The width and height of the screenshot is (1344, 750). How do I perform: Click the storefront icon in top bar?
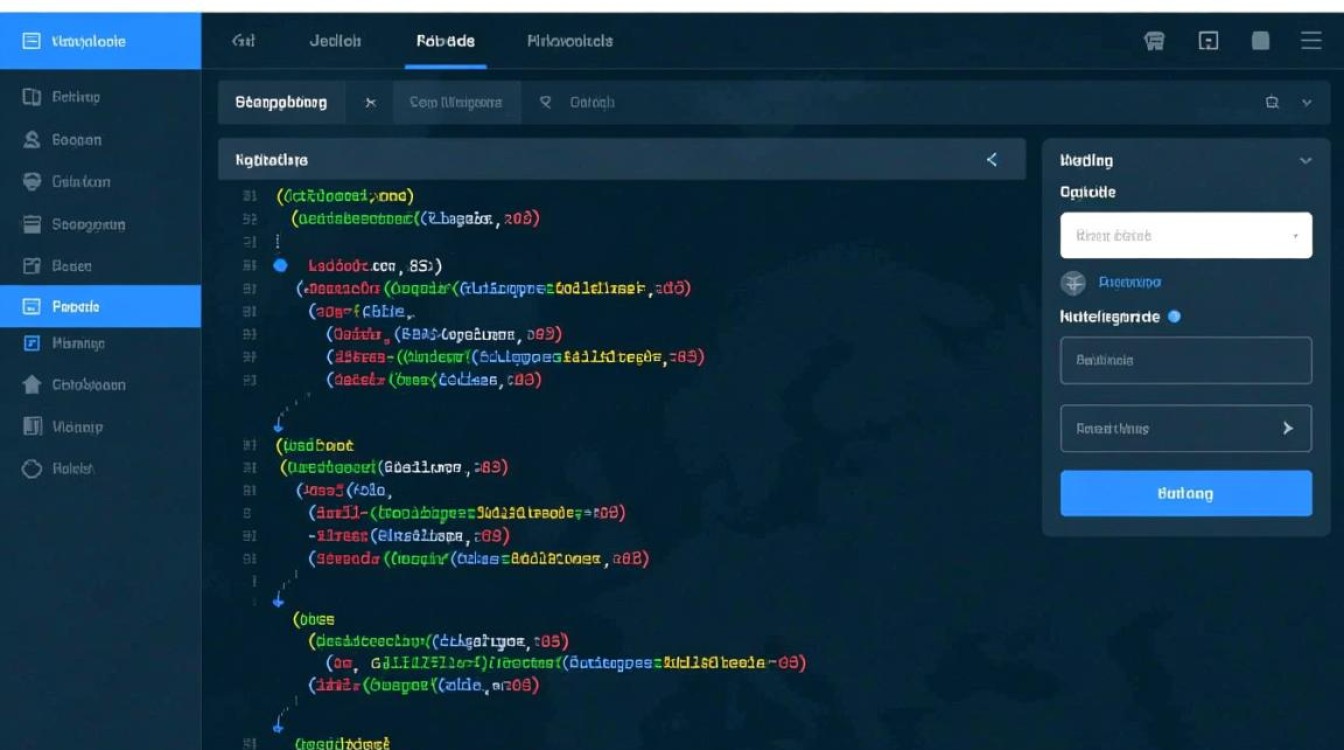[1154, 41]
